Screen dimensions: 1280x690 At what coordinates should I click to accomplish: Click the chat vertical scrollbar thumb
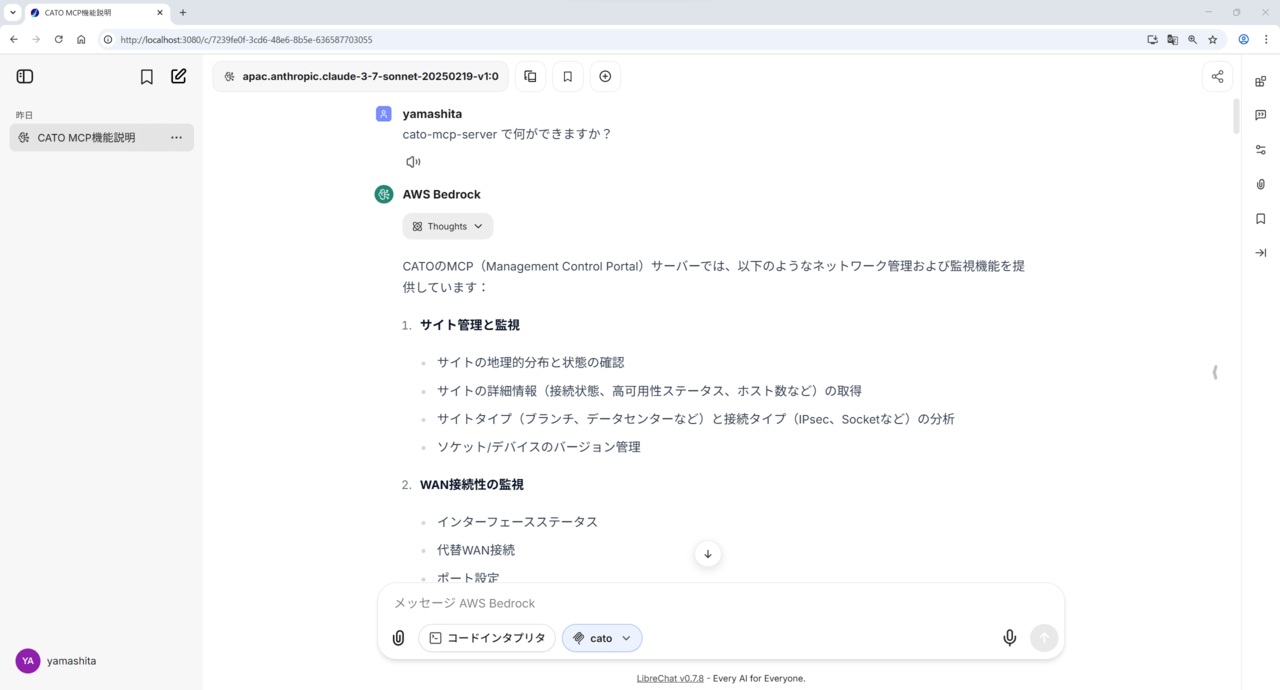coord(1236,116)
